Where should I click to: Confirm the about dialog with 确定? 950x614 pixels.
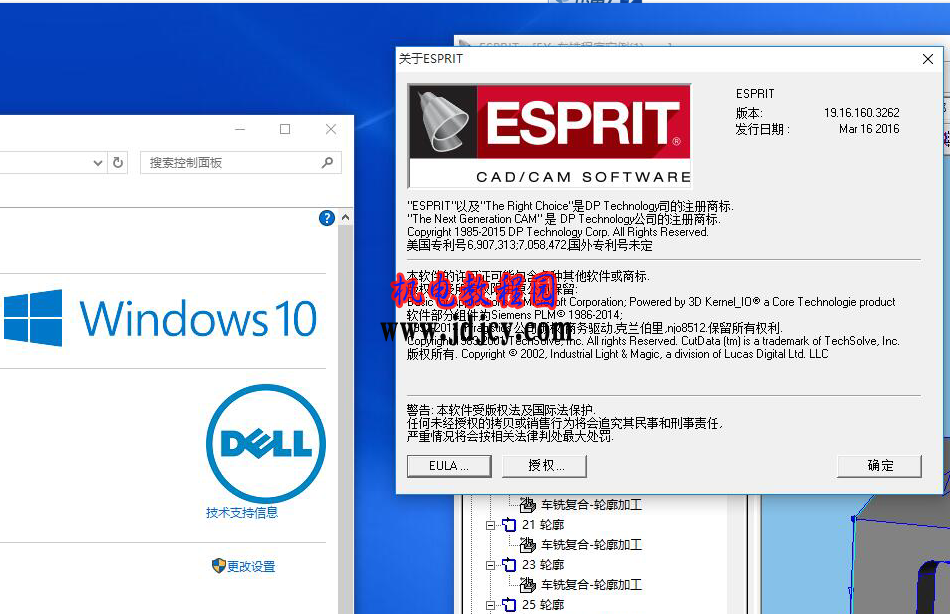tap(879, 466)
